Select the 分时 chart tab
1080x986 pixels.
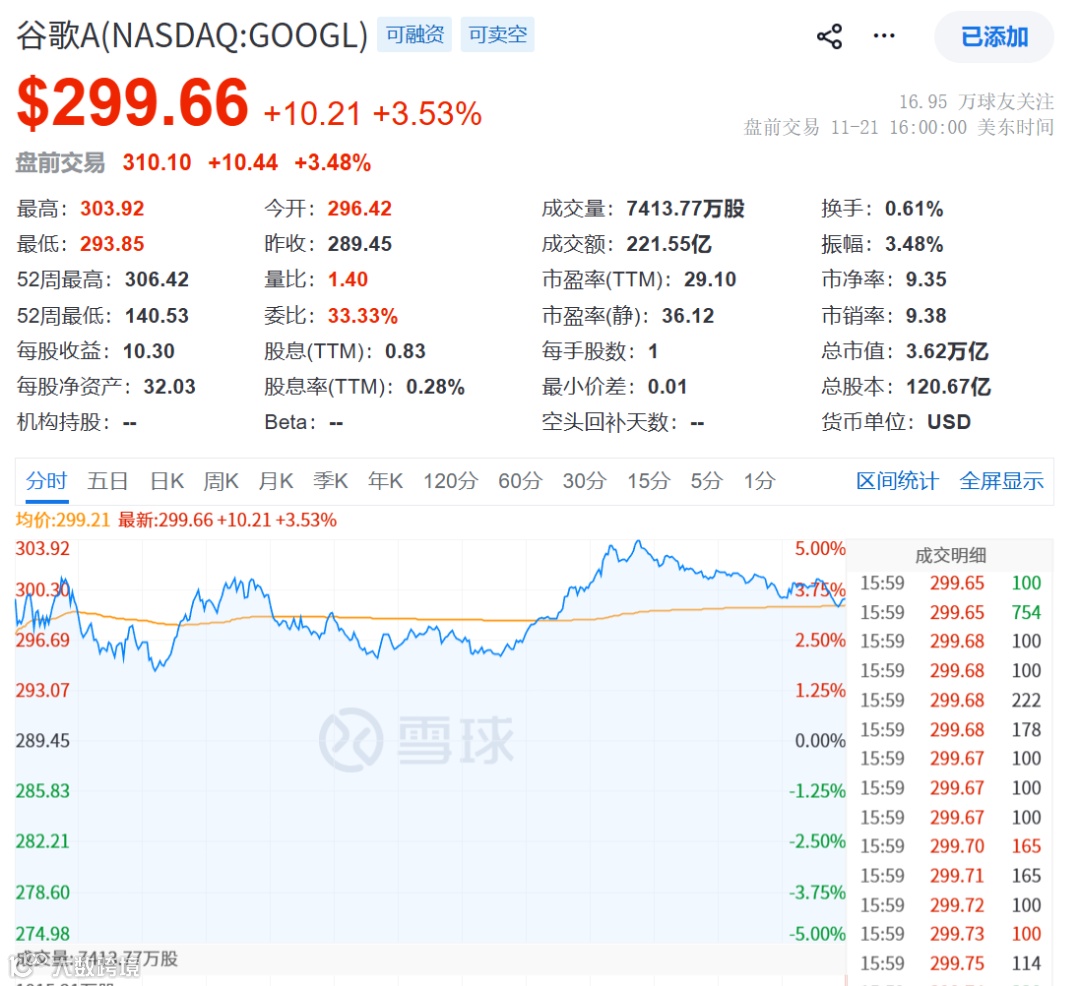point(47,481)
